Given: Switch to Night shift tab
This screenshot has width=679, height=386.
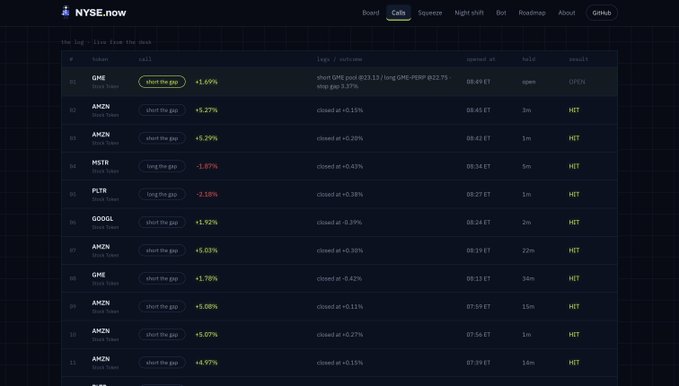Looking at the screenshot, I should tap(469, 13).
